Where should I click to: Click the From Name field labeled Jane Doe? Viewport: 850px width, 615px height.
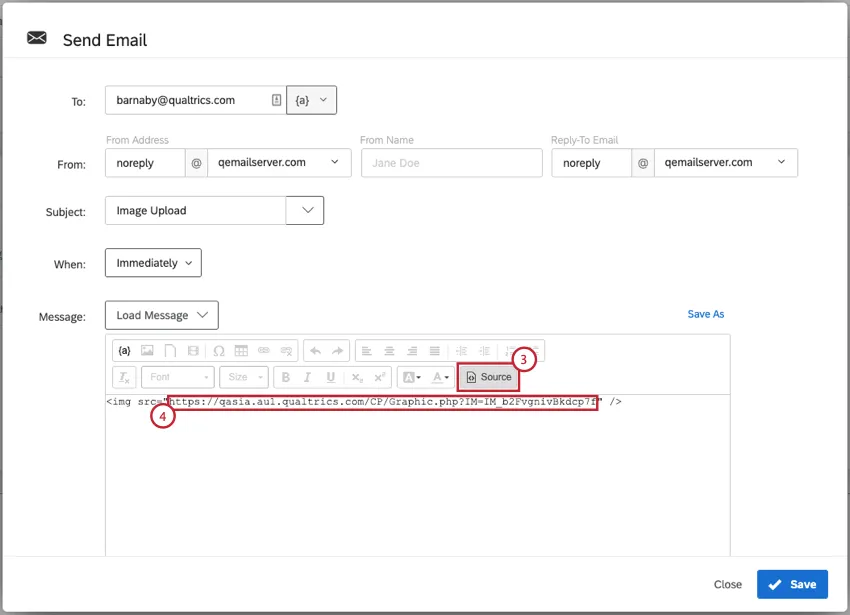click(451, 162)
